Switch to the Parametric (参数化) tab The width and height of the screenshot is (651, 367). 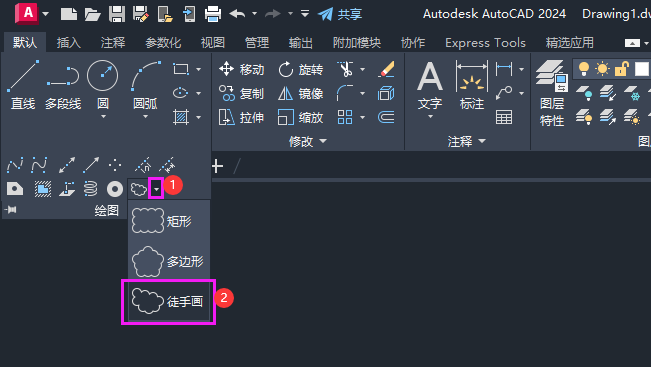point(163,42)
